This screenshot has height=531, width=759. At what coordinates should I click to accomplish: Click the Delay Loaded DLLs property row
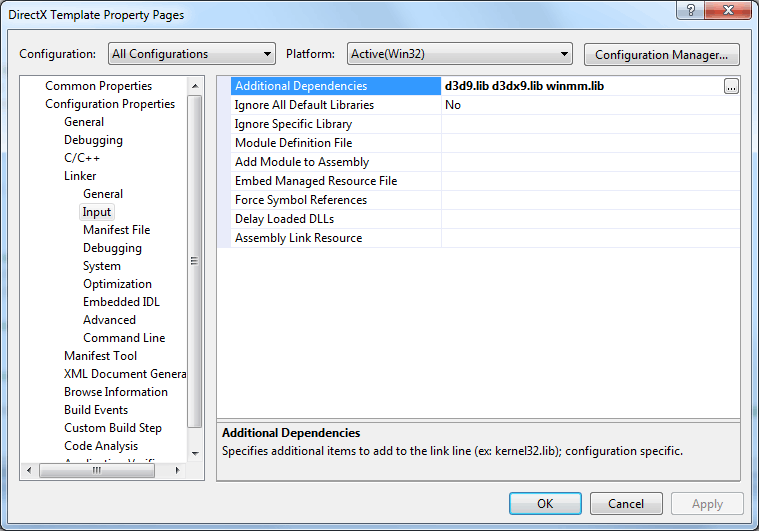point(479,219)
